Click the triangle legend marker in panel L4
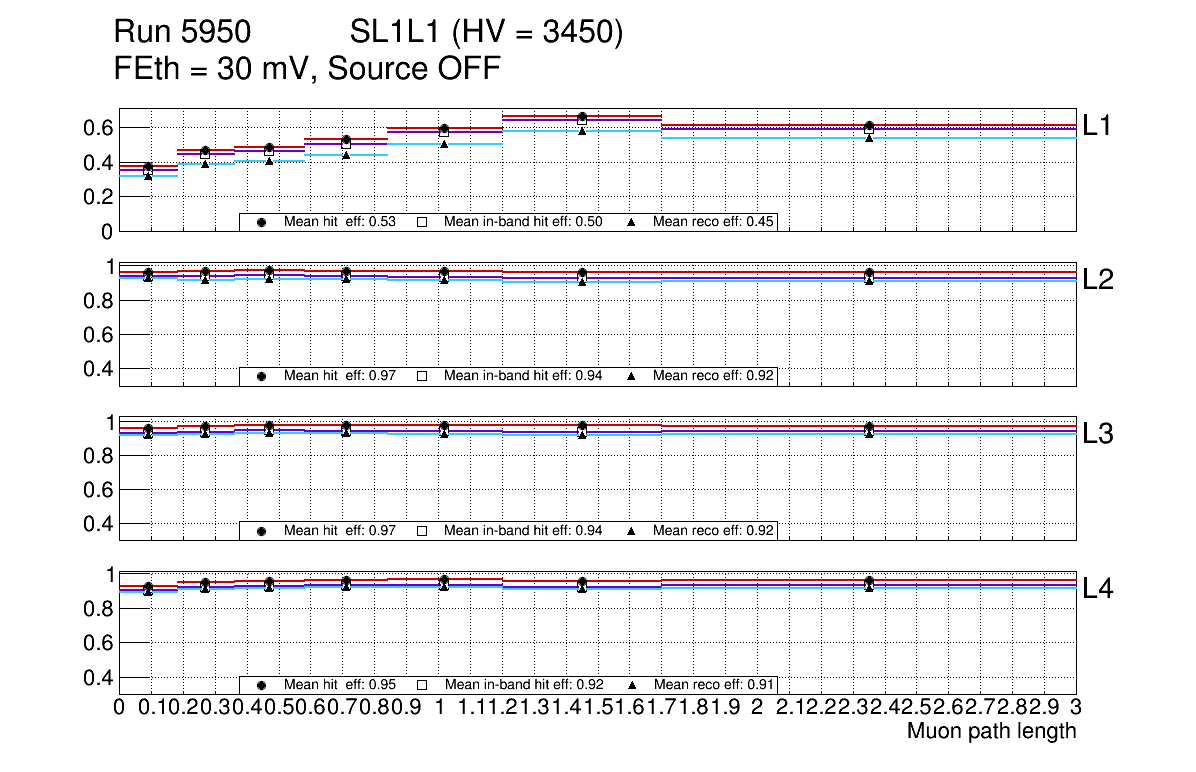Viewport: 1196px width, 772px height. click(631, 685)
